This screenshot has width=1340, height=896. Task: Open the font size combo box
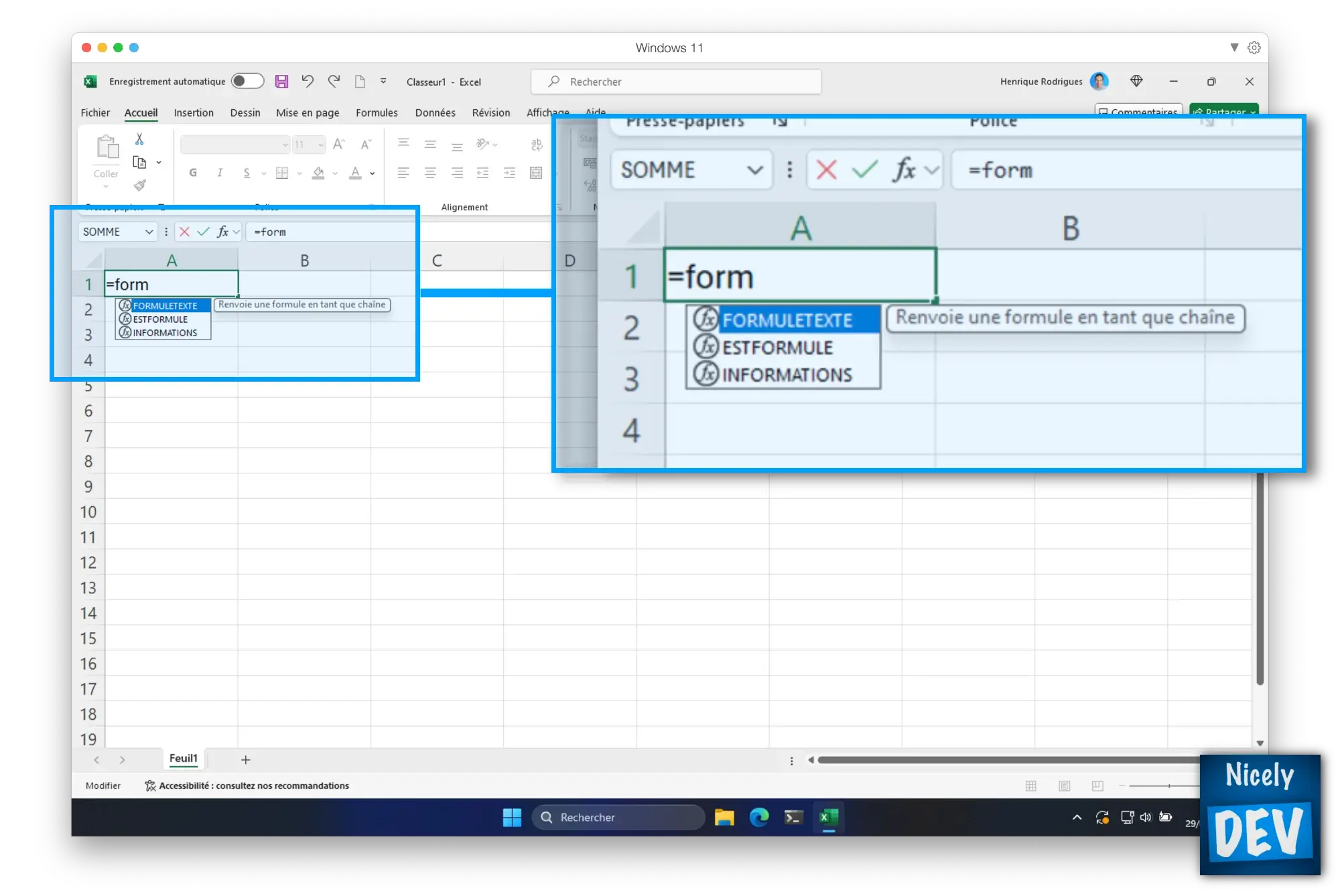pyautogui.click(x=309, y=144)
